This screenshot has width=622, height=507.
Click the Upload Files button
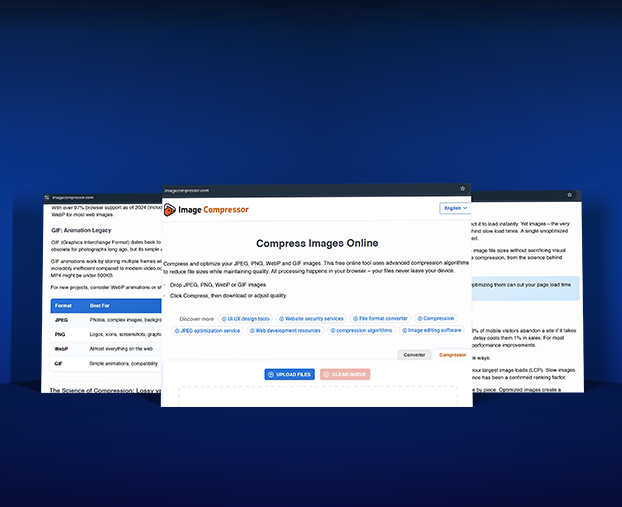pyautogui.click(x=290, y=374)
